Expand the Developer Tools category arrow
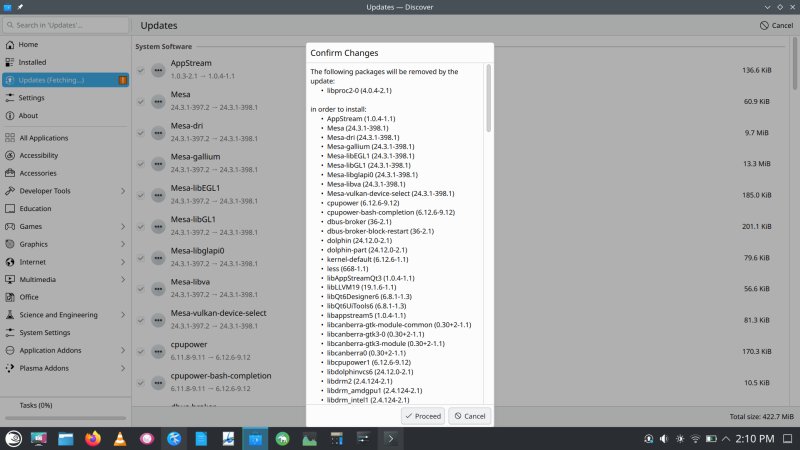800x450 pixels. [x=122, y=191]
